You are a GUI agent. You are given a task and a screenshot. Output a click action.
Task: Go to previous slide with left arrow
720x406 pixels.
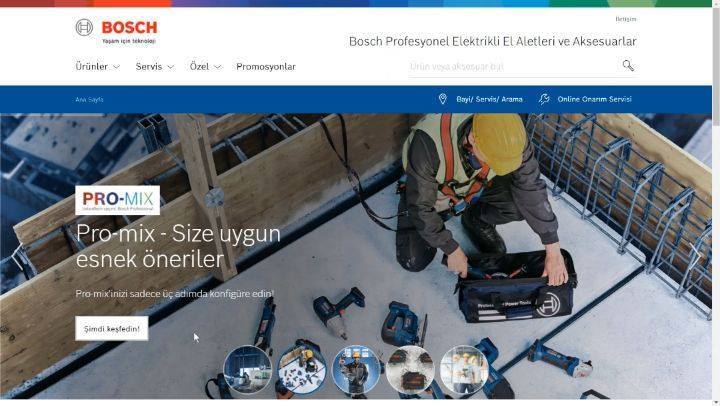pos(18,256)
